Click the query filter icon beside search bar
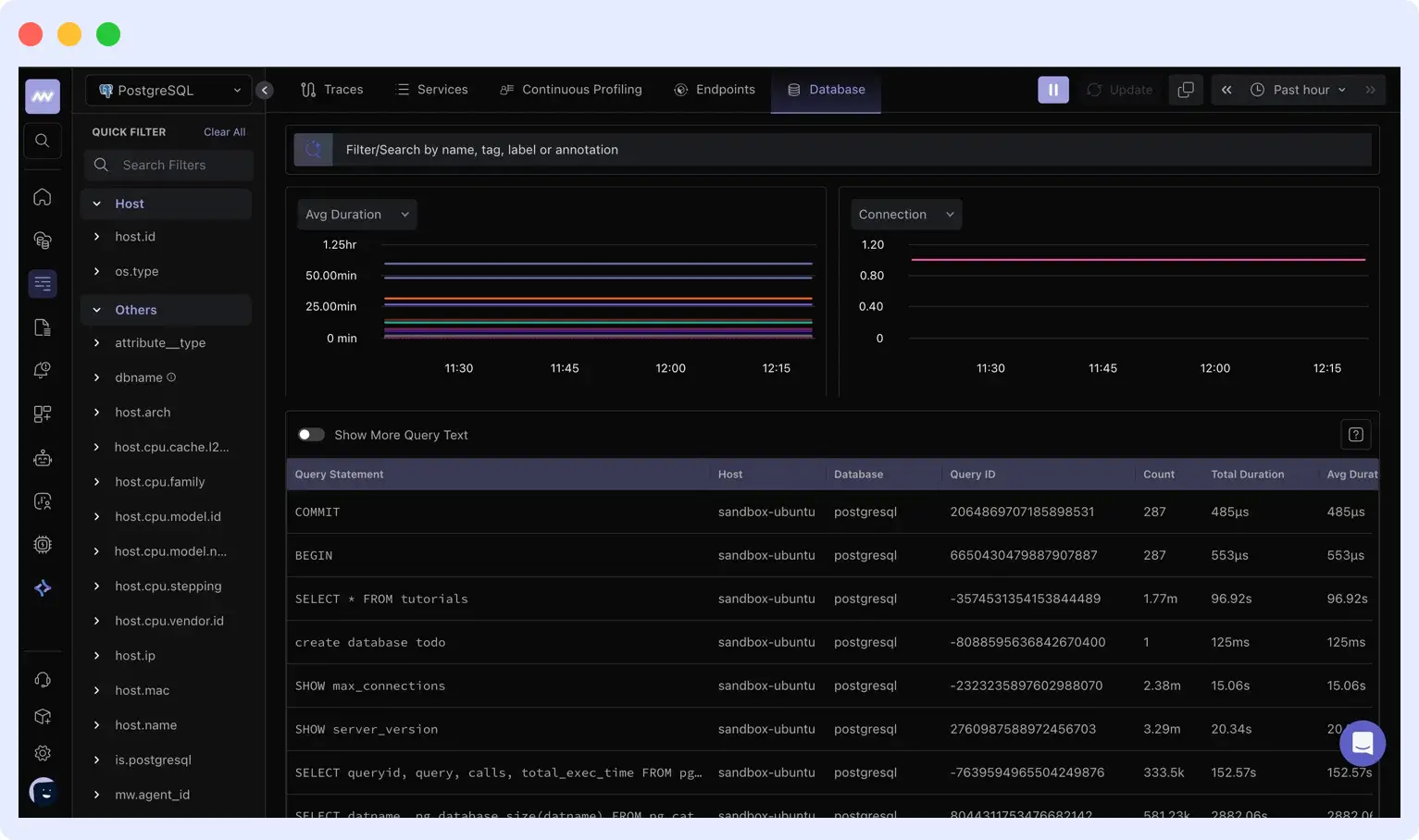The image size is (1419, 840). [313, 149]
